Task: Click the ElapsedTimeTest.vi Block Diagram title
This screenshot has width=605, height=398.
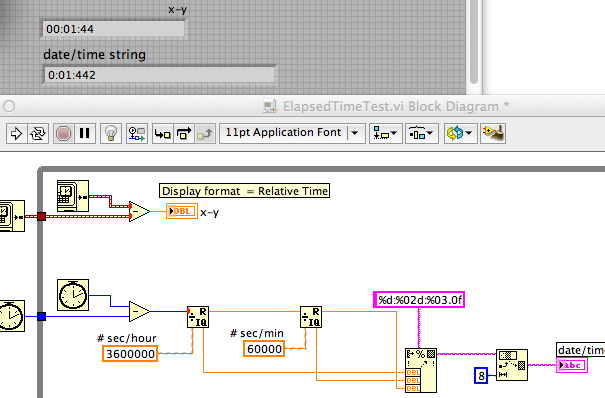Action: tap(396, 106)
